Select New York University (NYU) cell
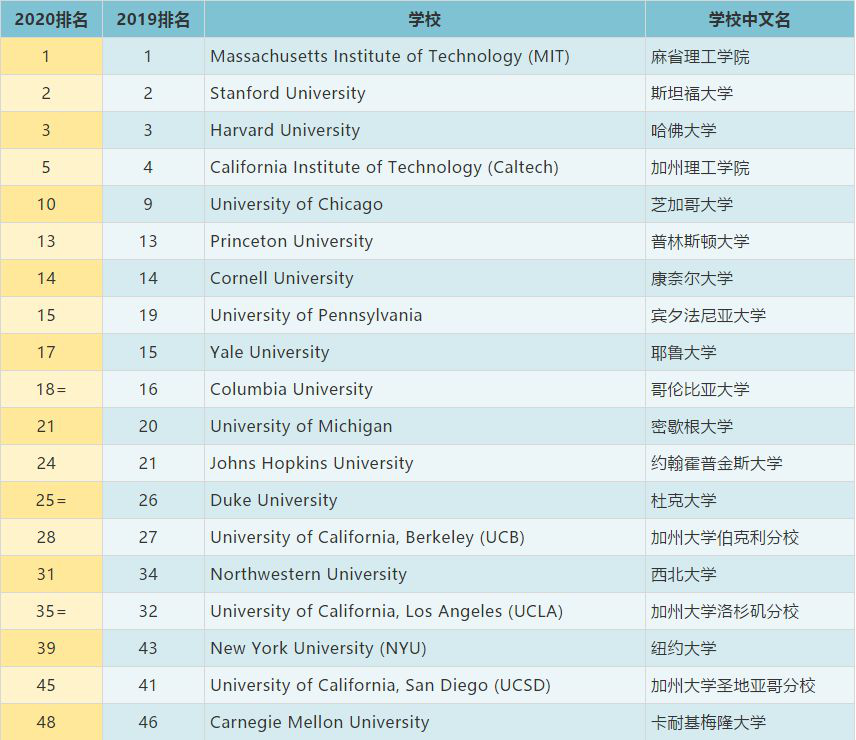The height and width of the screenshot is (740, 856). click(x=425, y=648)
